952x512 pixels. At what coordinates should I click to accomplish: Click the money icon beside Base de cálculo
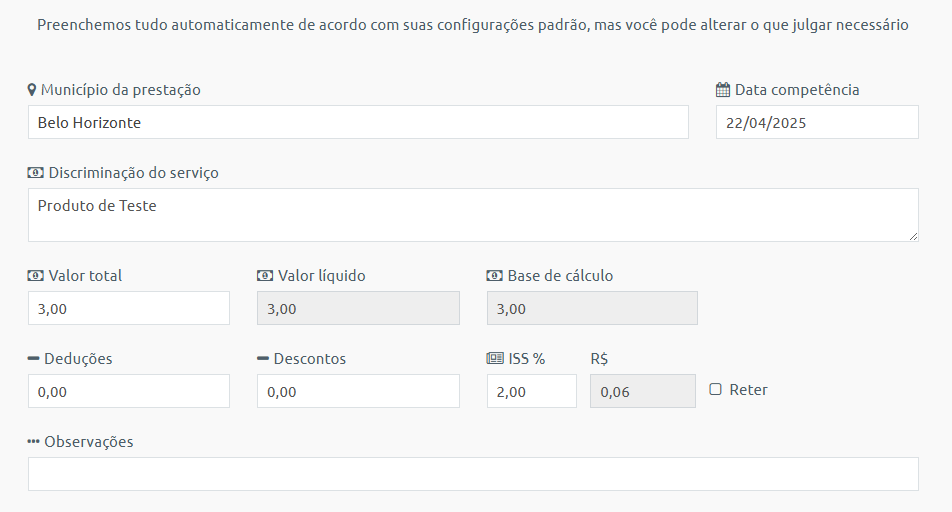[x=494, y=276]
